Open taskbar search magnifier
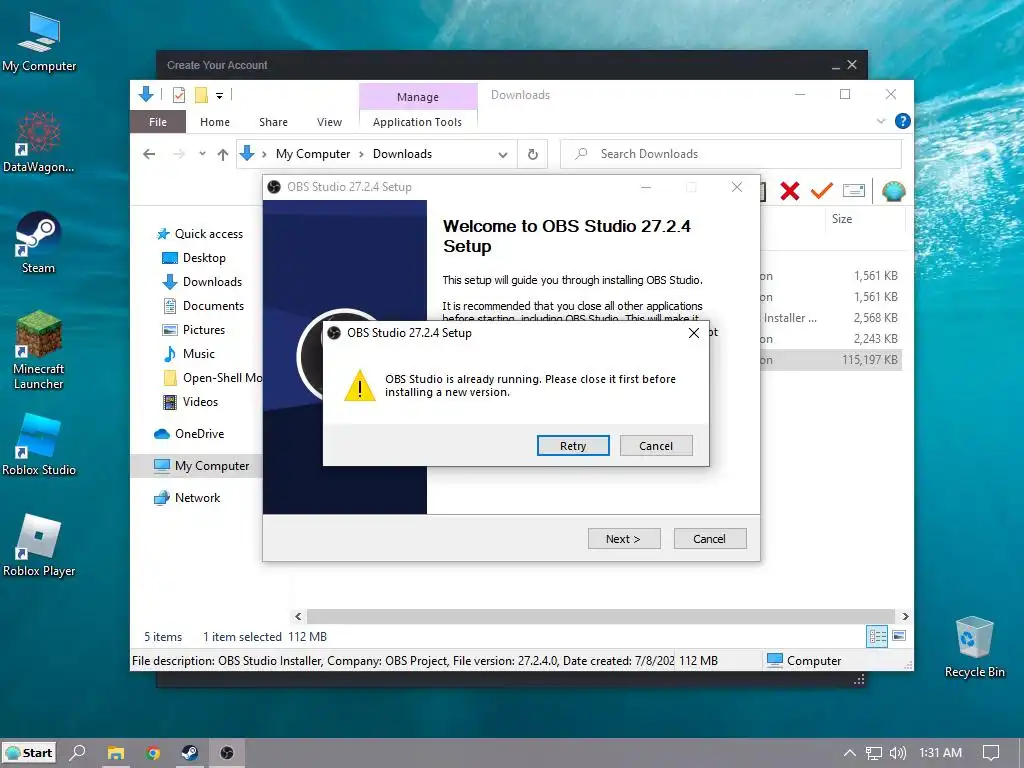1024x768 pixels. (x=78, y=753)
